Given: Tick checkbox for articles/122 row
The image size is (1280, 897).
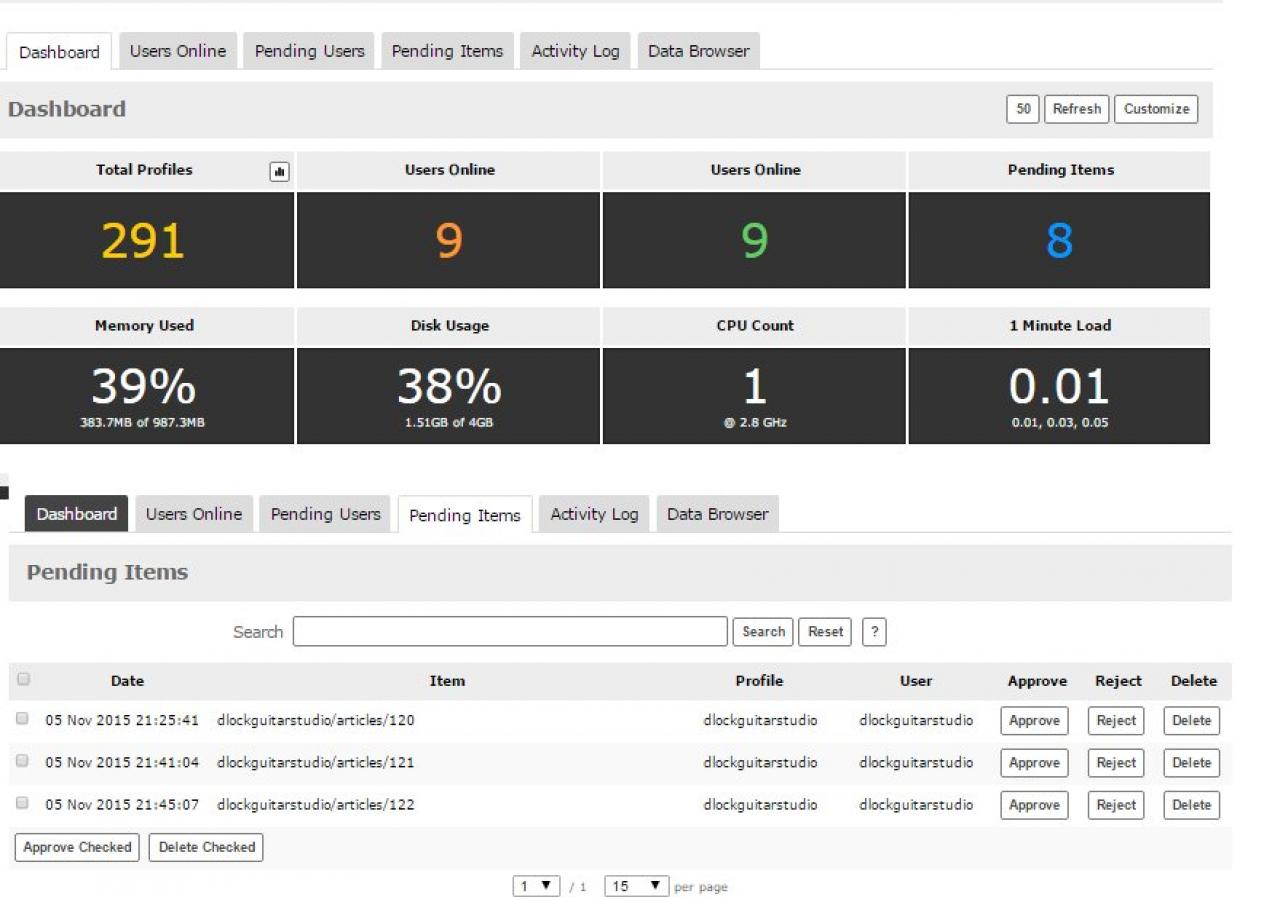Looking at the screenshot, I should (23, 803).
